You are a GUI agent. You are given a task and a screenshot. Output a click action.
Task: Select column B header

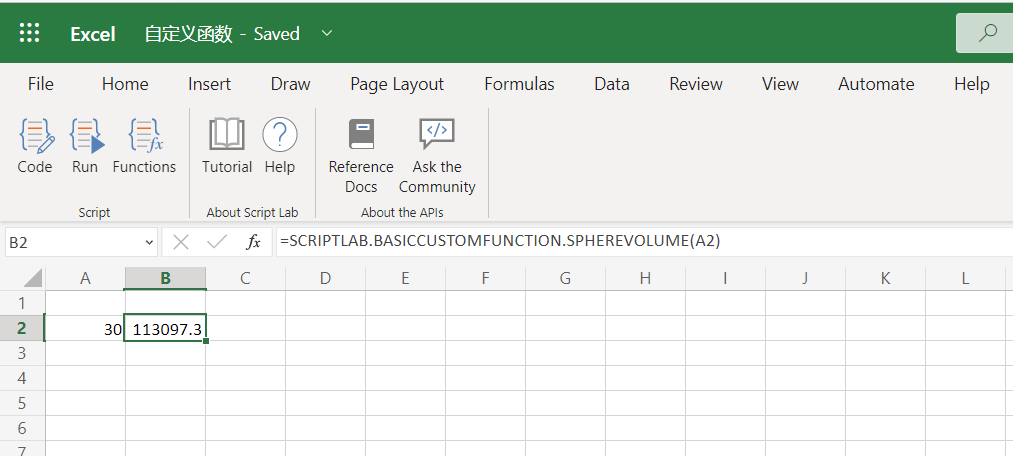(165, 278)
